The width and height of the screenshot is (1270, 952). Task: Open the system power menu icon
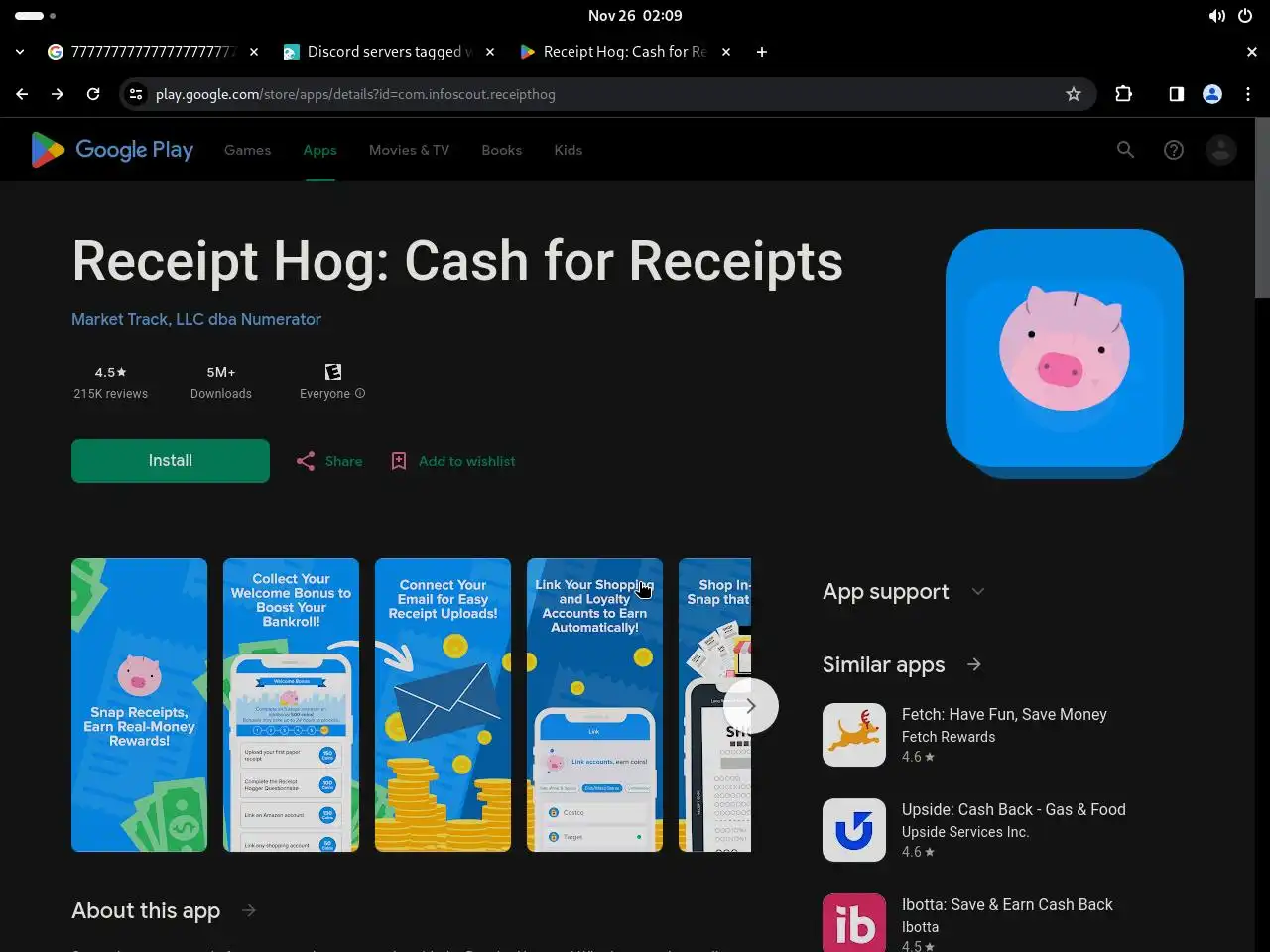(x=1245, y=16)
